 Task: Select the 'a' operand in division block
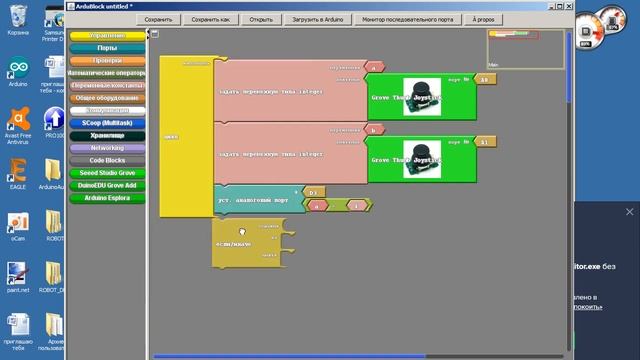[x=317, y=206]
